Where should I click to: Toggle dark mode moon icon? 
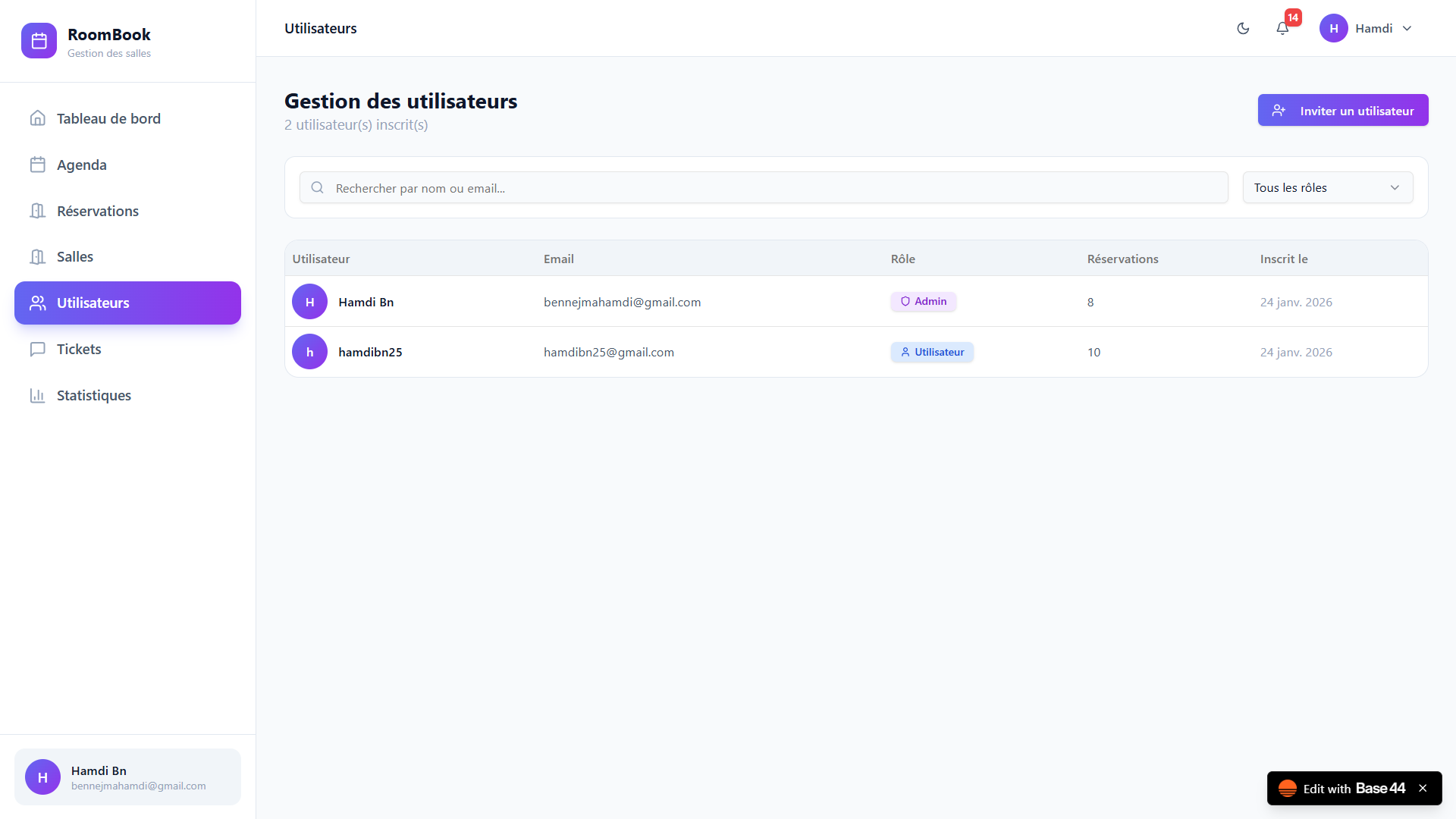pyautogui.click(x=1243, y=28)
